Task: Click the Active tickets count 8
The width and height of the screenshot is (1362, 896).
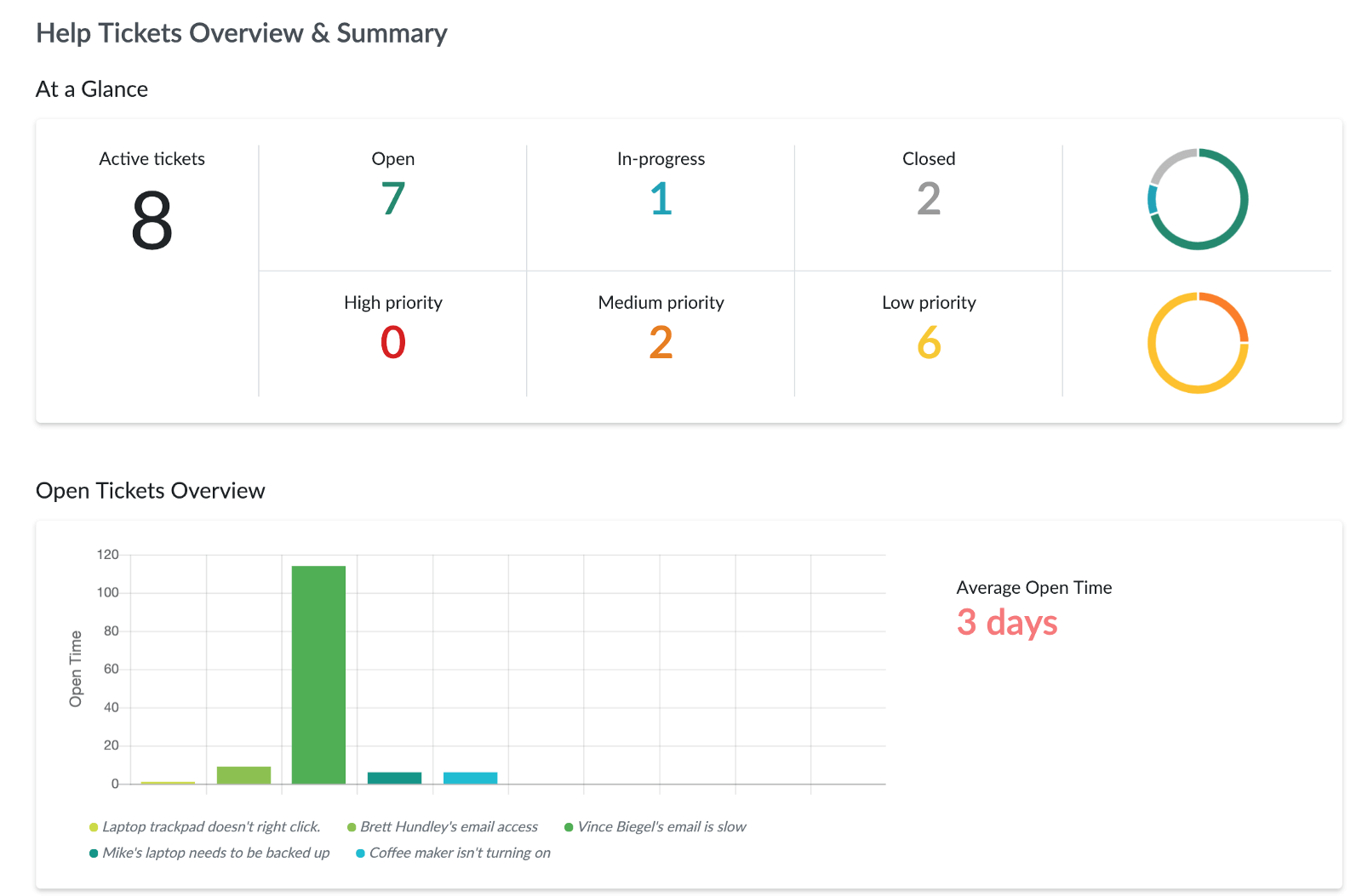Action: click(152, 221)
